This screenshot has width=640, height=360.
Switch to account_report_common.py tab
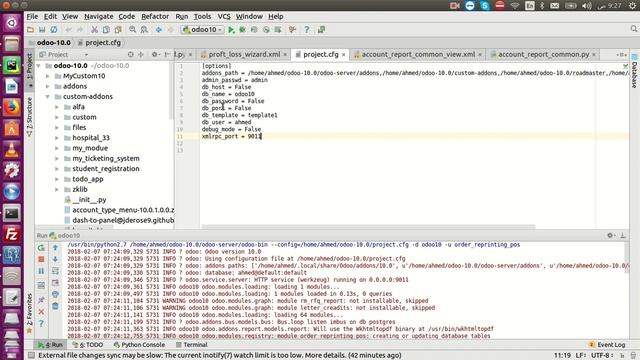pyautogui.click(x=543, y=54)
